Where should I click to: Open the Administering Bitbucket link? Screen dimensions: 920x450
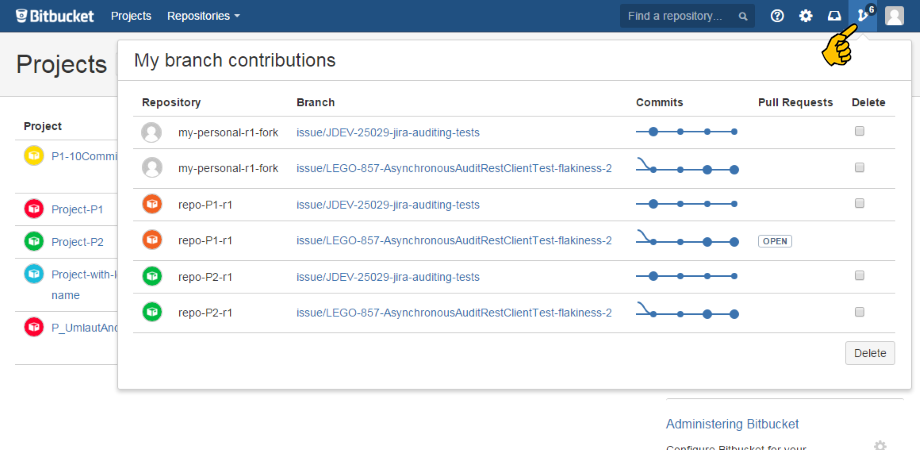732,424
